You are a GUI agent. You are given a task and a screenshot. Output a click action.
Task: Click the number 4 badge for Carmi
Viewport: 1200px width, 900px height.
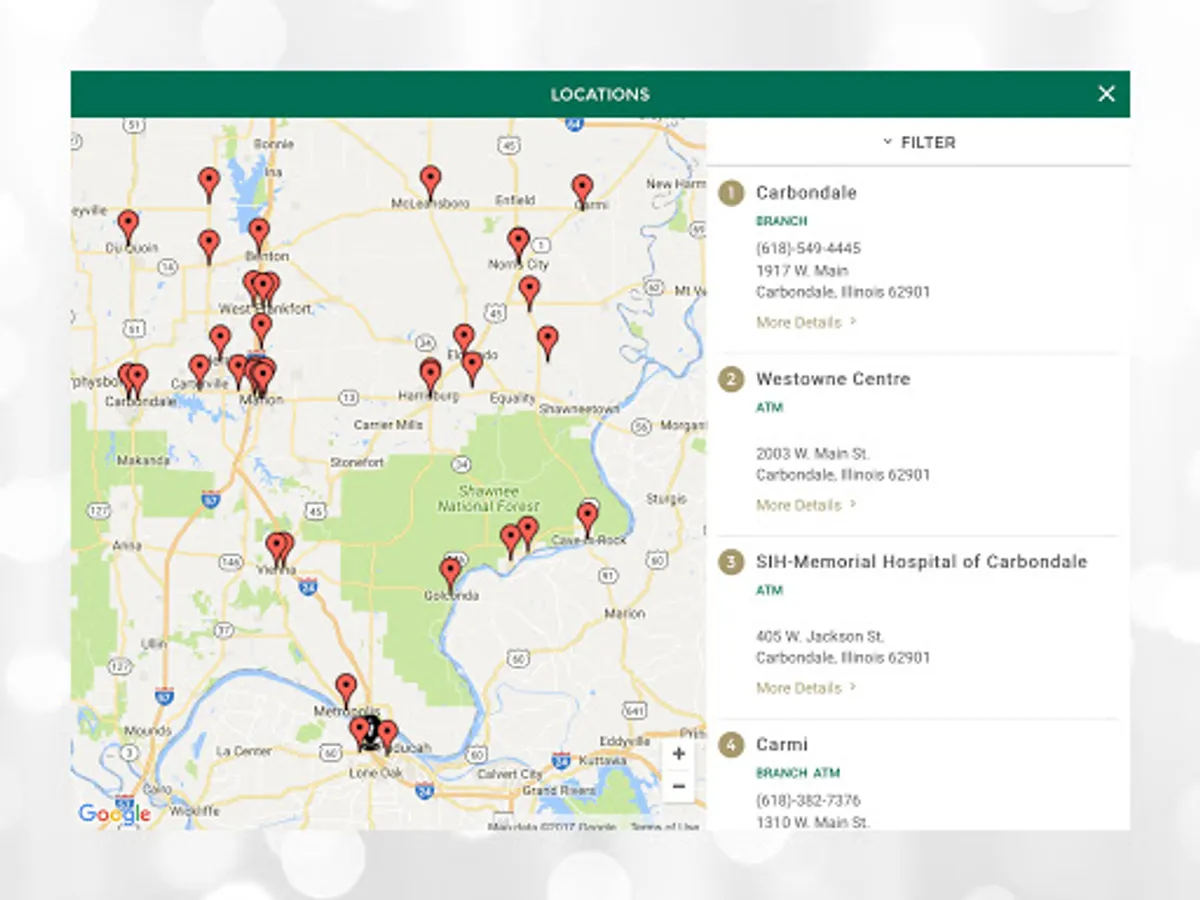click(732, 745)
